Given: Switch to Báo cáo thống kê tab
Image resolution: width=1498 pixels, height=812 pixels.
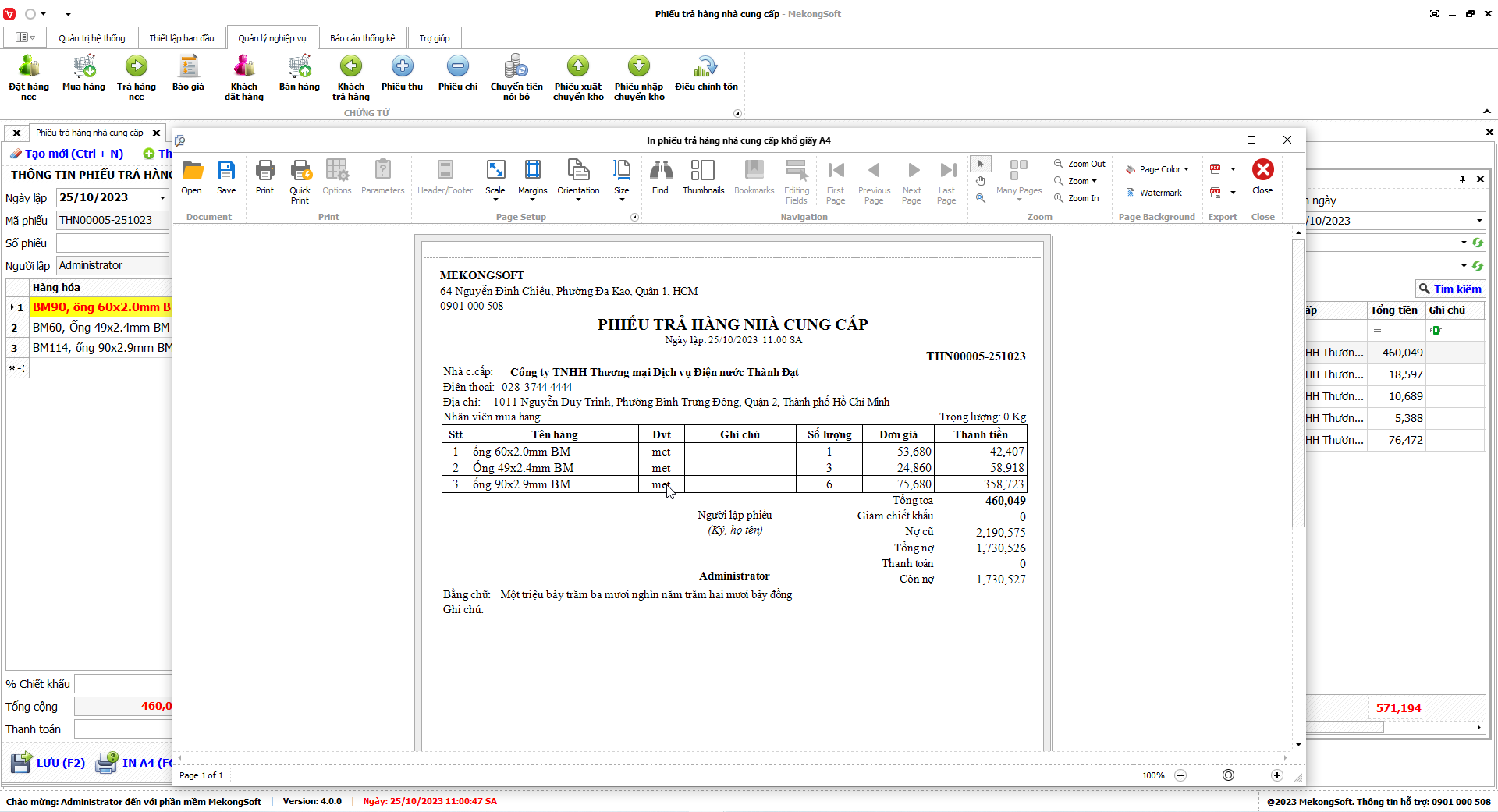Looking at the screenshot, I should click(x=363, y=38).
